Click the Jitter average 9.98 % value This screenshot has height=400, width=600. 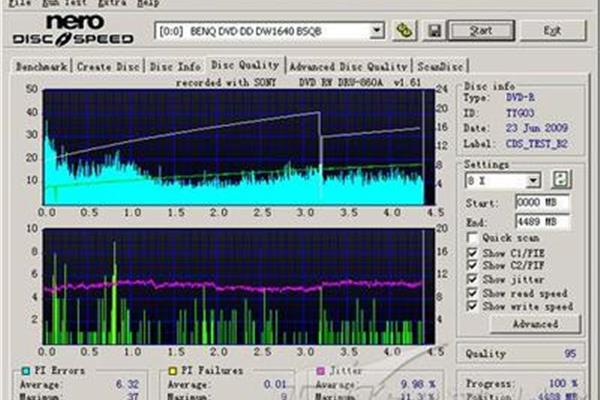click(417, 384)
